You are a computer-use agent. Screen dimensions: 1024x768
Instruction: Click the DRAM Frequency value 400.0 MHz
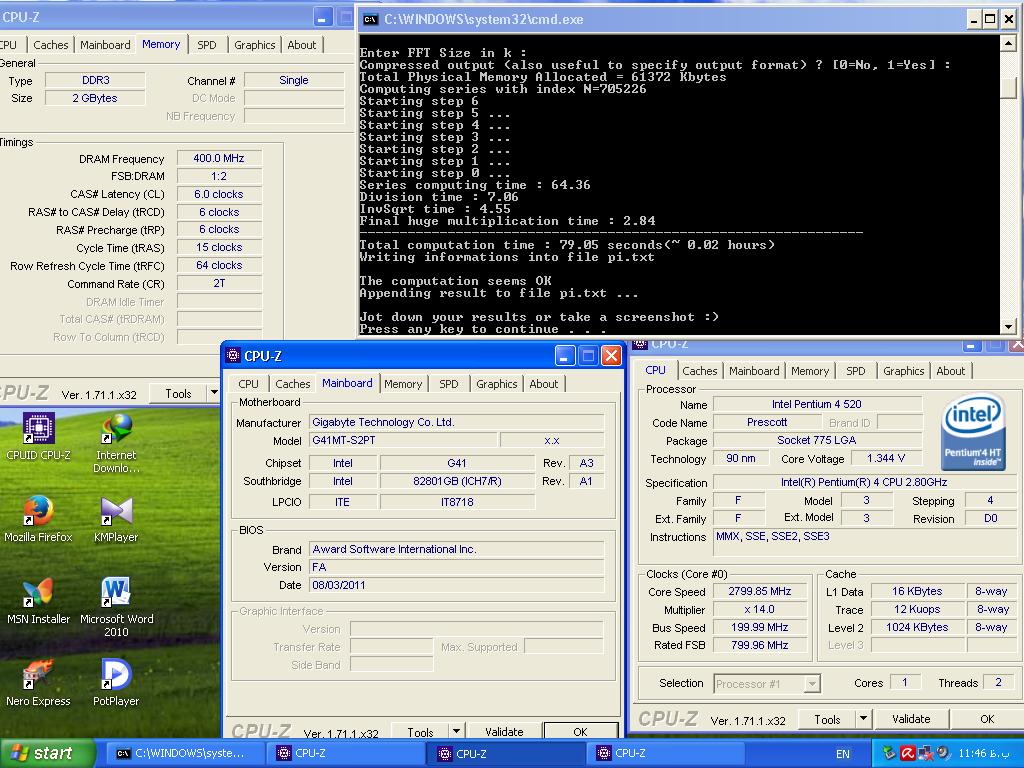pyautogui.click(x=219, y=159)
